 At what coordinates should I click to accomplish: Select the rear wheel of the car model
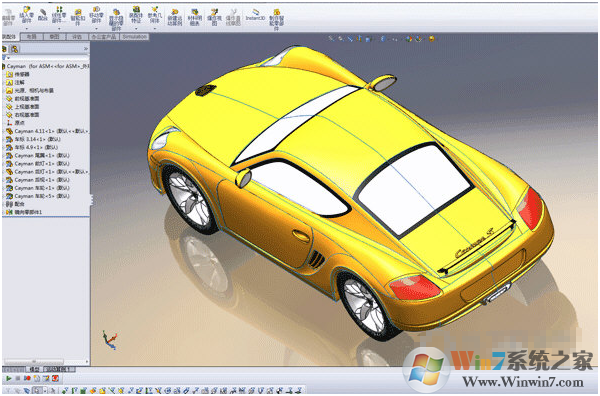366,305
